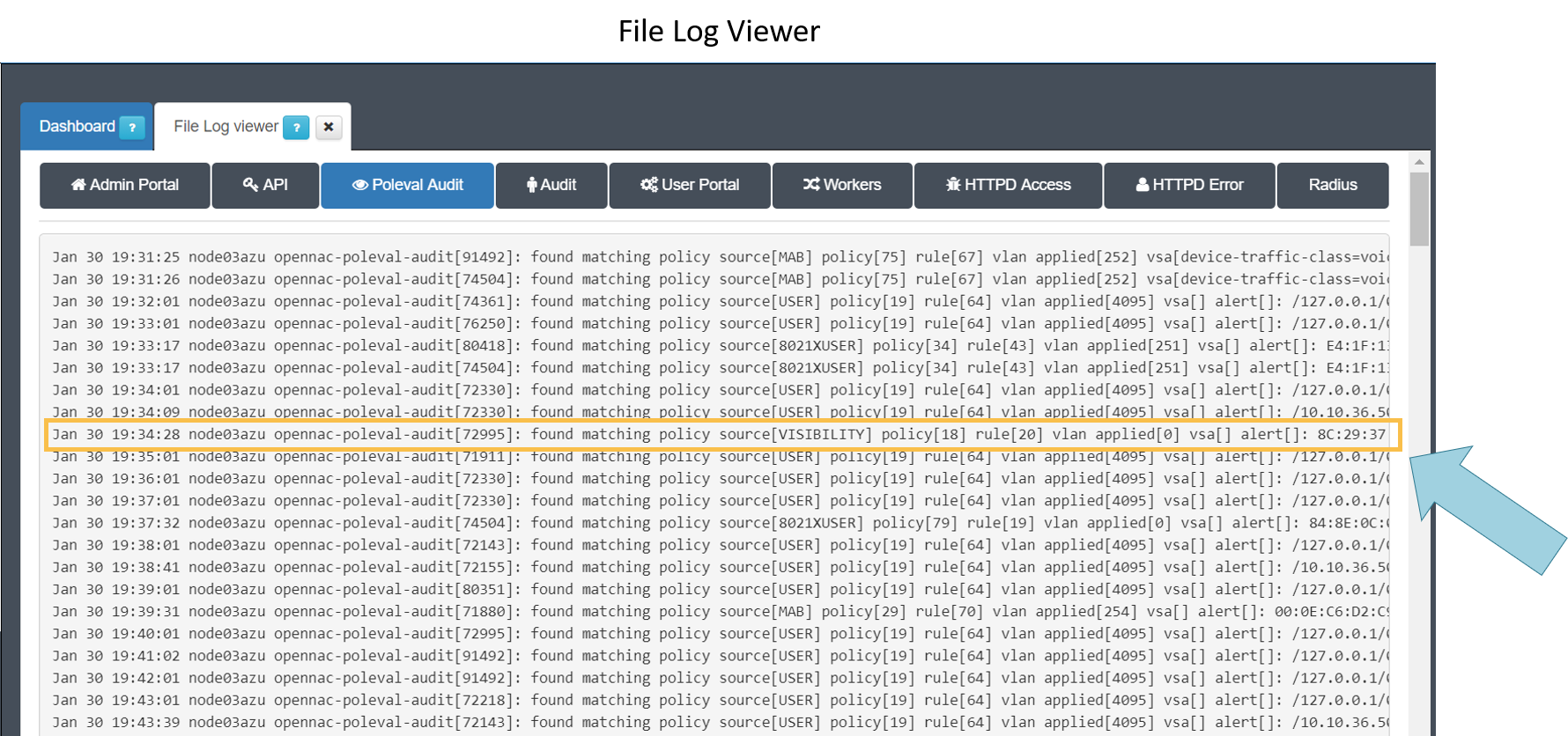Select the highlighted VISIBILITY policy log line
This screenshot has height=736, width=1568.
click(x=718, y=434)
